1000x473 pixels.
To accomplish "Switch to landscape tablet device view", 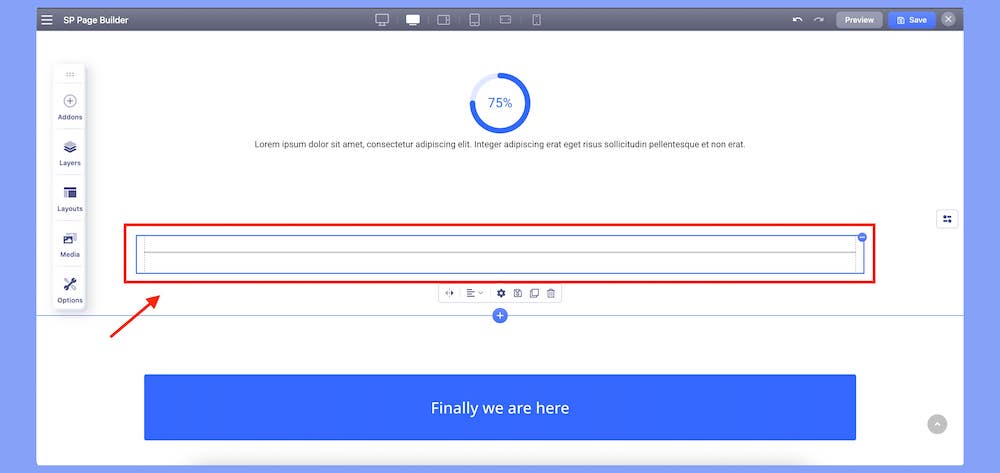I will pyautogui.click(x=444, y=20).
